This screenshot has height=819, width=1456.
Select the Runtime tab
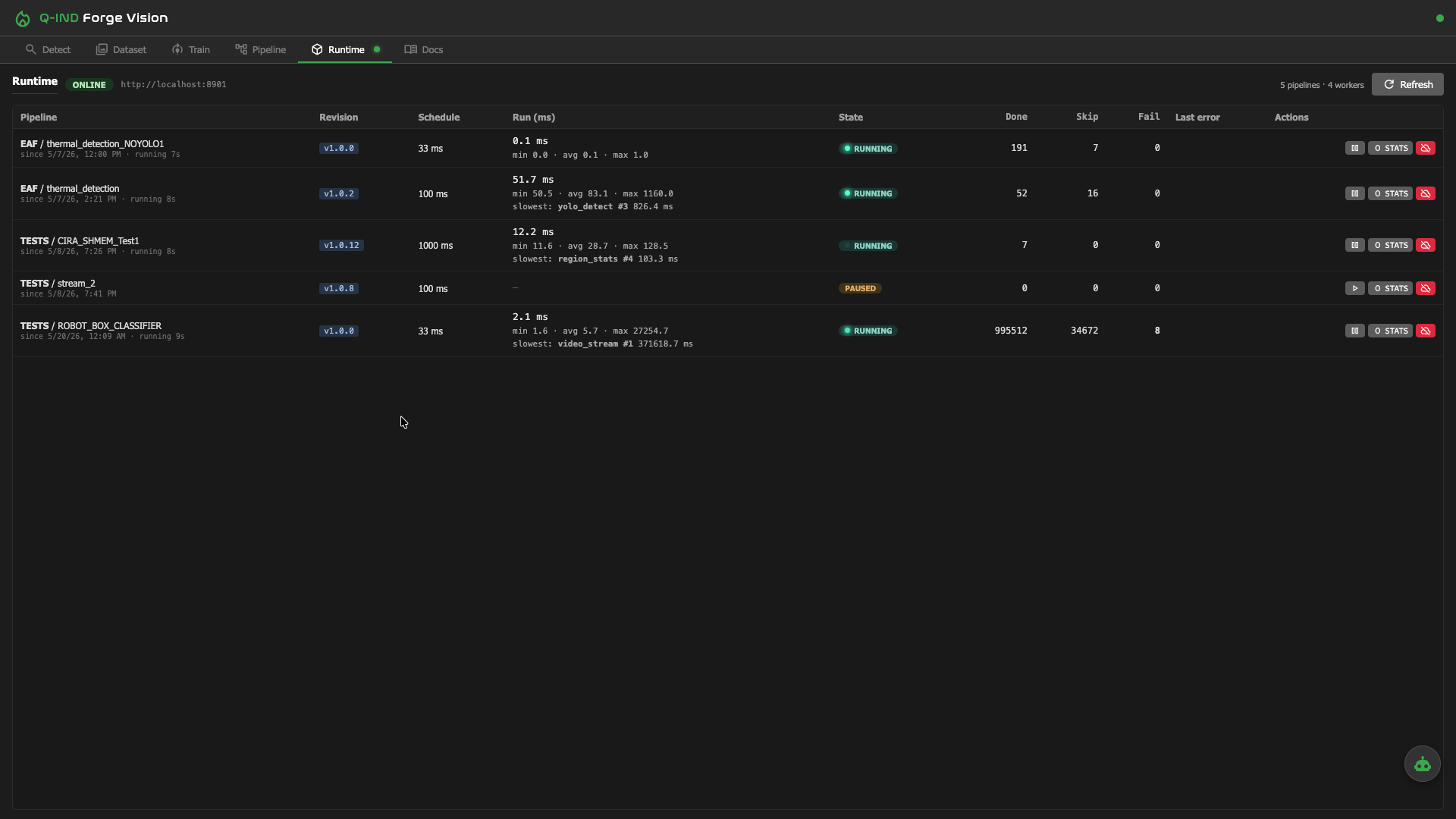pos(345,49)
